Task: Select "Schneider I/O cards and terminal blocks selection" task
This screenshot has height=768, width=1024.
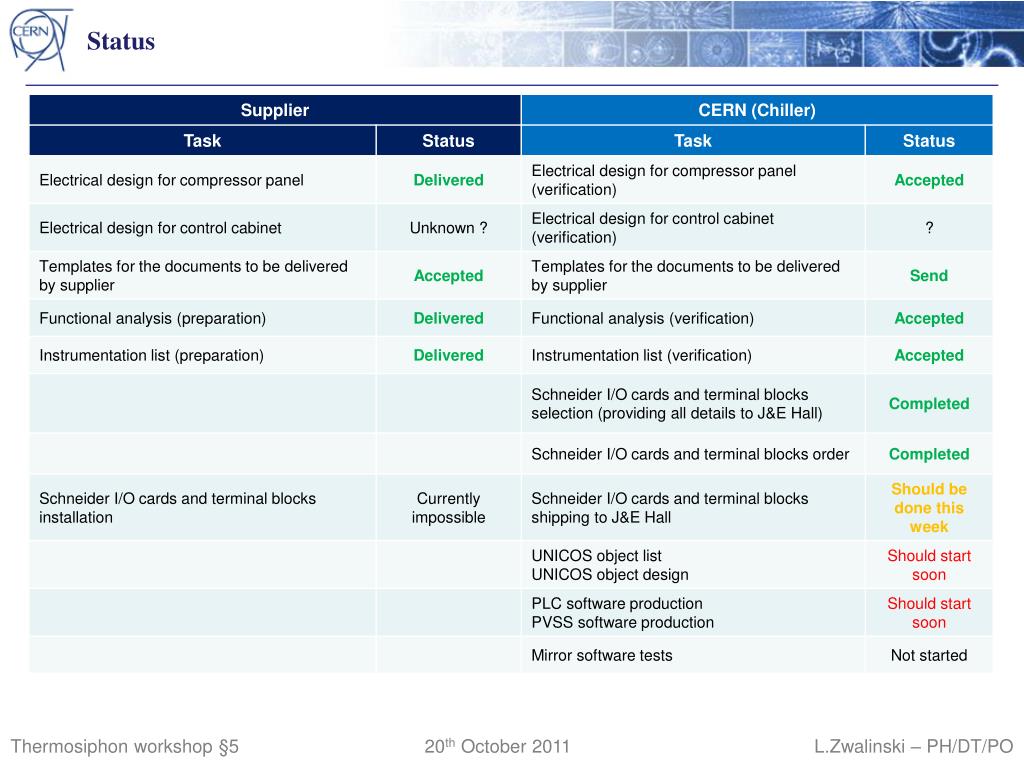Action: click(677, 404)
